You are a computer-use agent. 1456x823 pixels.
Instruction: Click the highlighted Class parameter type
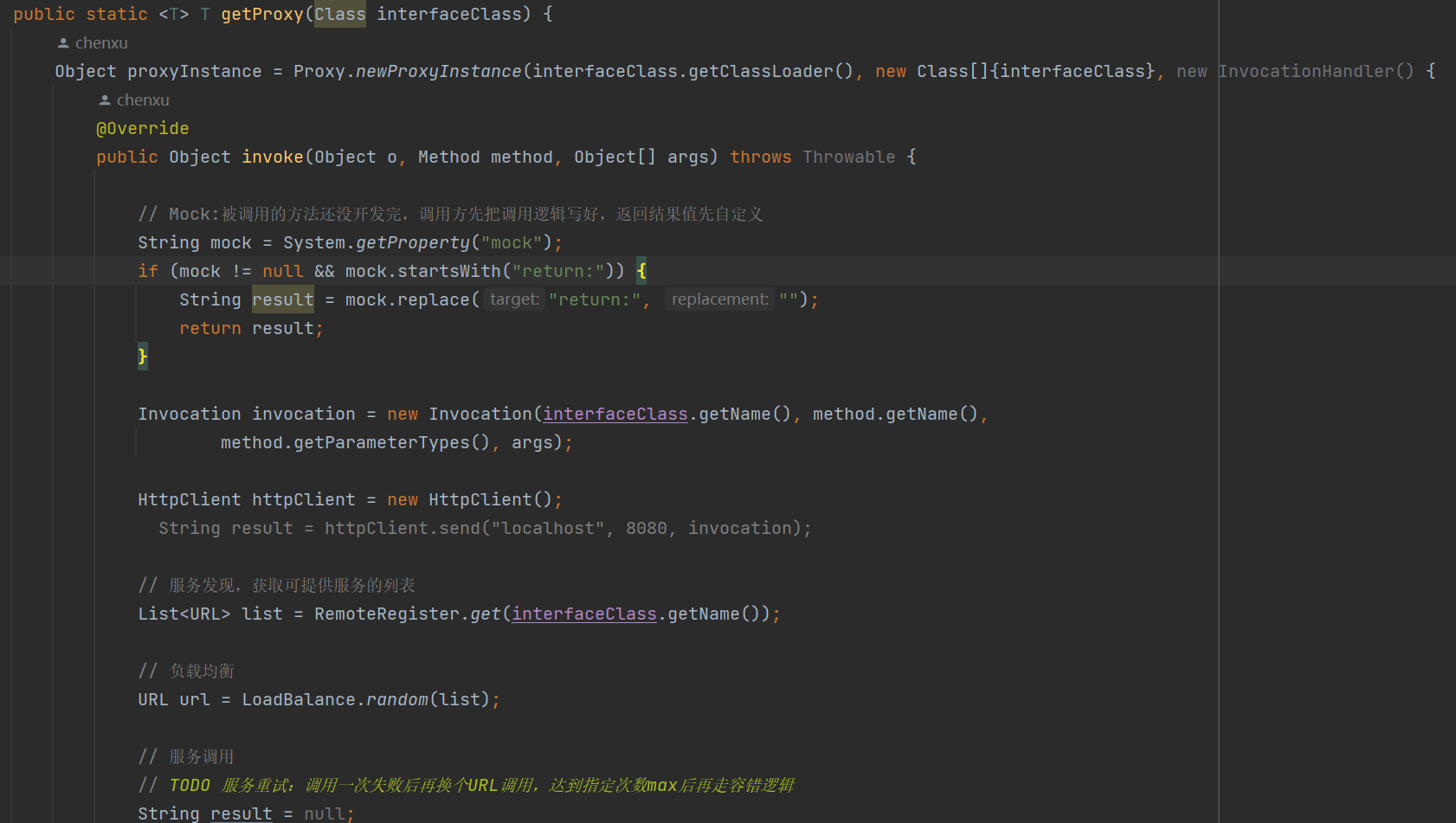[340, 14]
